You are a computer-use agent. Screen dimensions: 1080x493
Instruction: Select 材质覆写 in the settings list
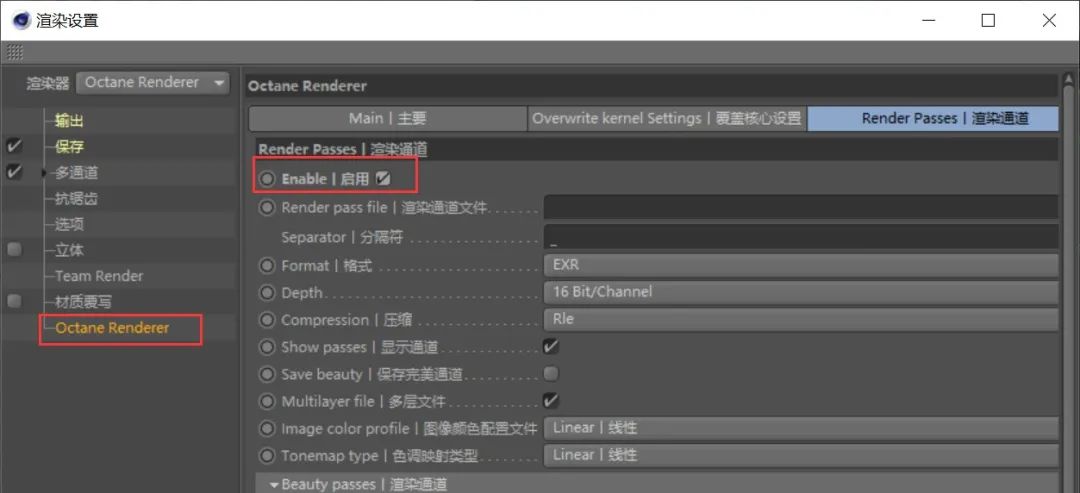coord(83,302)
